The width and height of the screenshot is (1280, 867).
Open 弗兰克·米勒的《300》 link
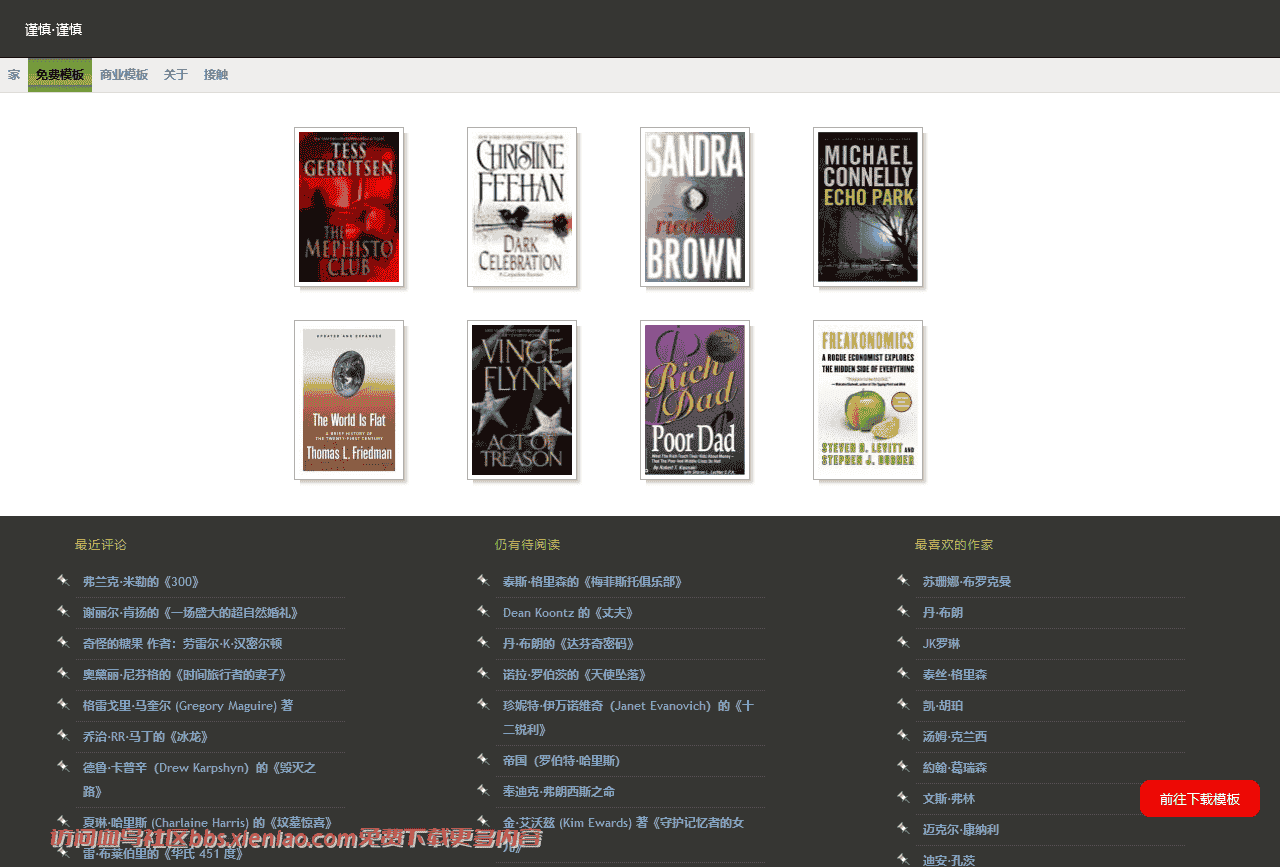click(141, 582)
